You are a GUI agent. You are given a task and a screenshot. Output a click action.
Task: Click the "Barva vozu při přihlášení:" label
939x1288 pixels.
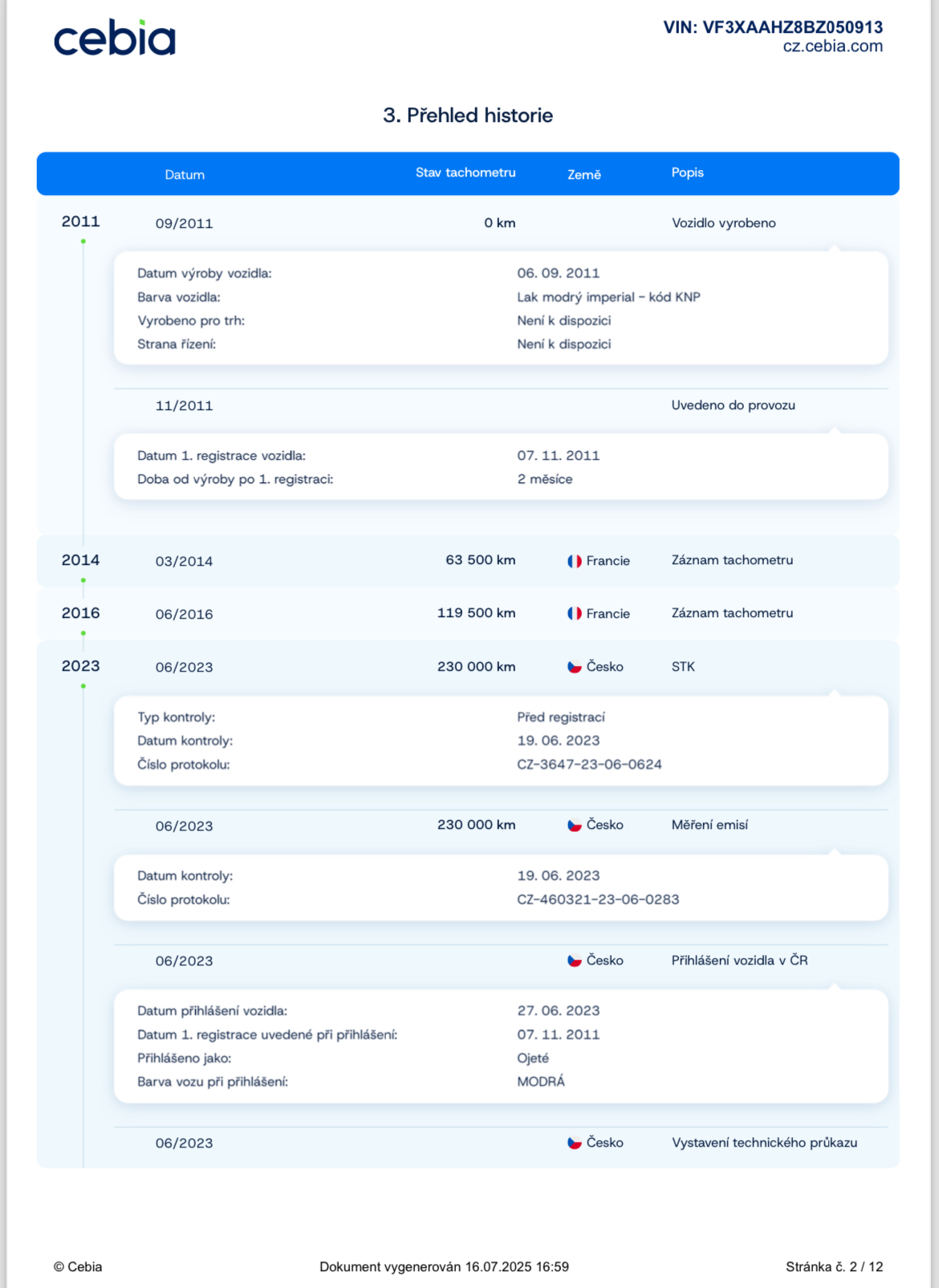click(x=213, y=1082)
